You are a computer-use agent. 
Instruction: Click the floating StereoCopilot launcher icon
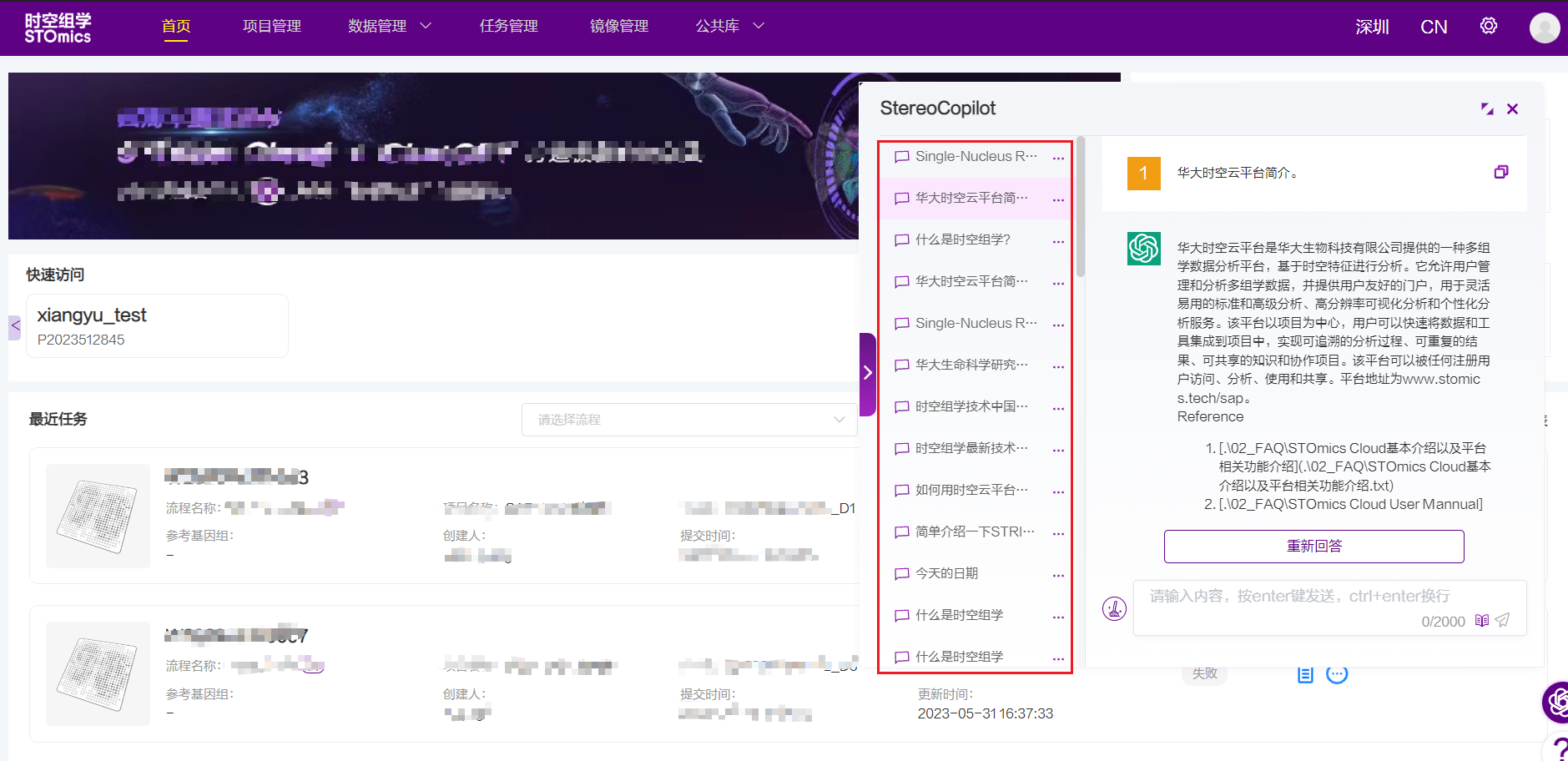tap(1556, 702)
